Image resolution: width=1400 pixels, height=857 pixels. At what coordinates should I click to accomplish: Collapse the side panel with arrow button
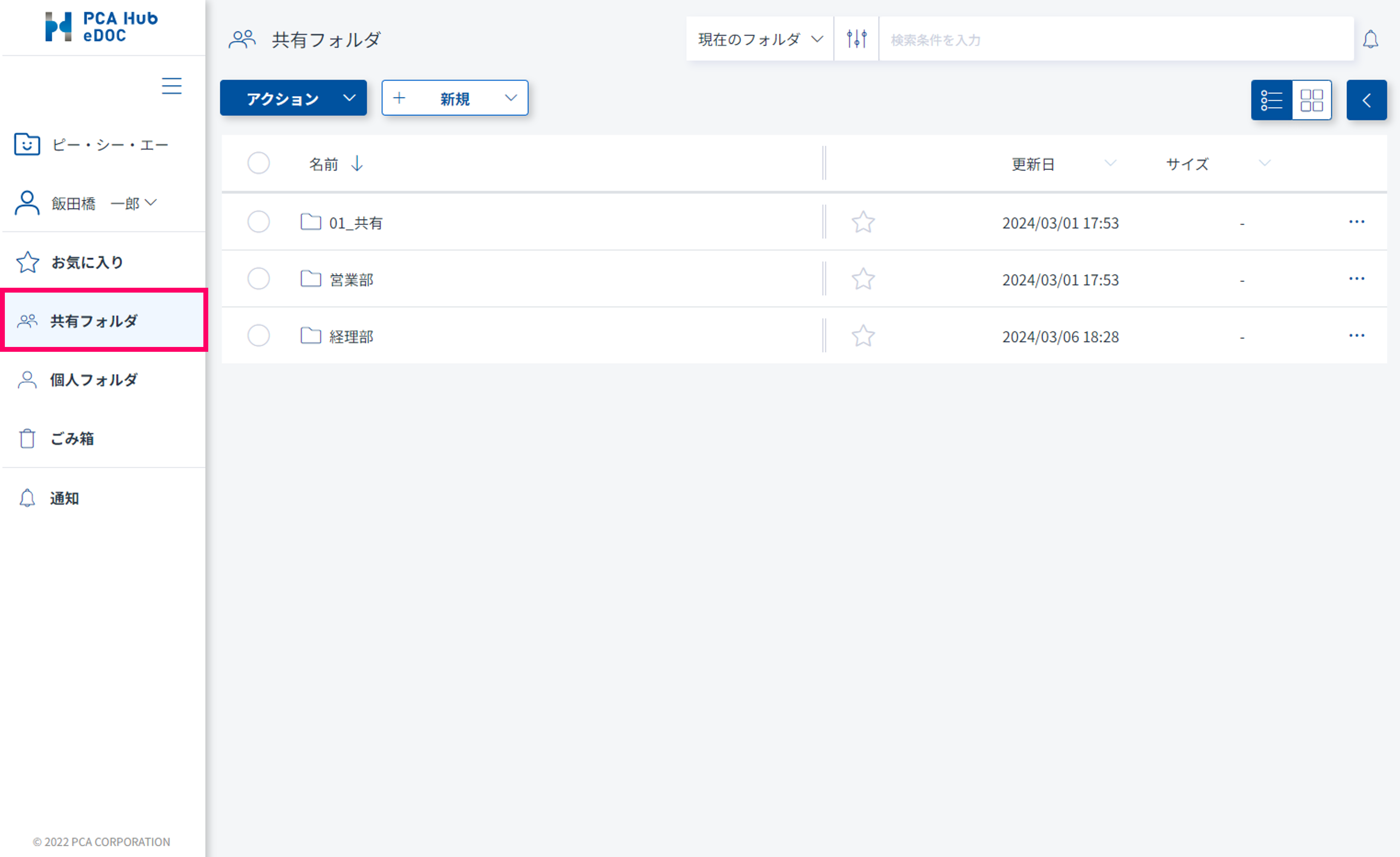1366,100
